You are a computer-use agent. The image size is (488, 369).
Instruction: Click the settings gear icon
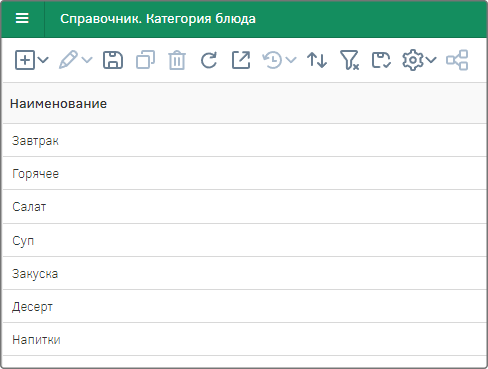413,60
